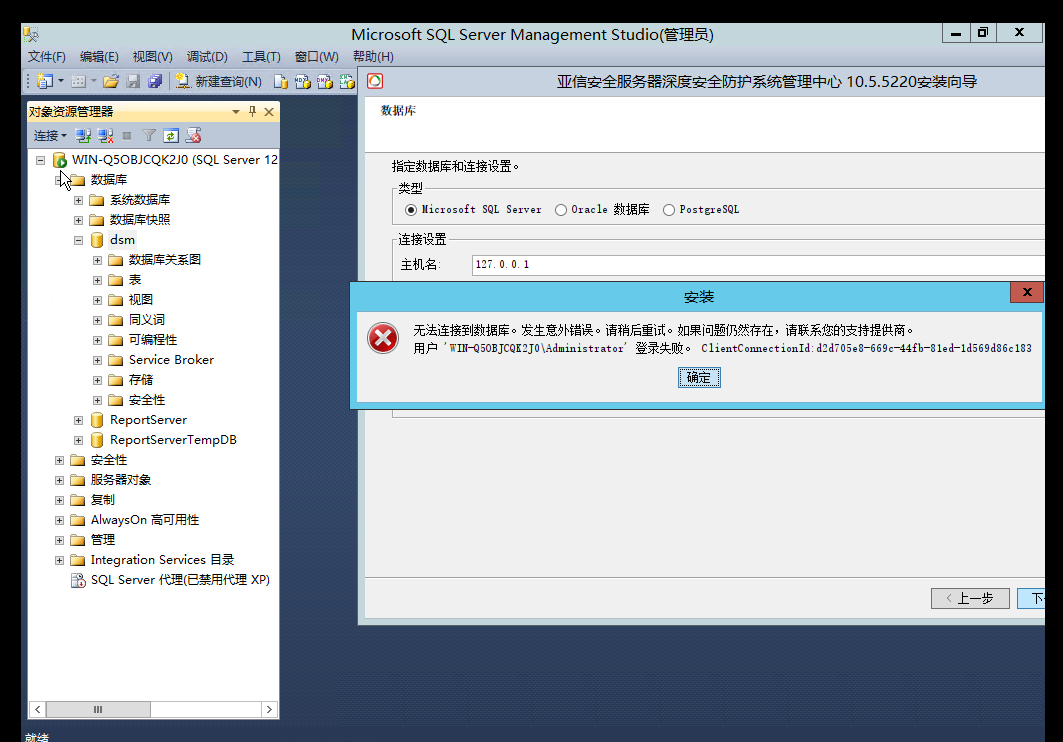This screenshot has height=742, width=1063.
Task: Close the 安装 error dialog with X
Action: pos(1026,292)
